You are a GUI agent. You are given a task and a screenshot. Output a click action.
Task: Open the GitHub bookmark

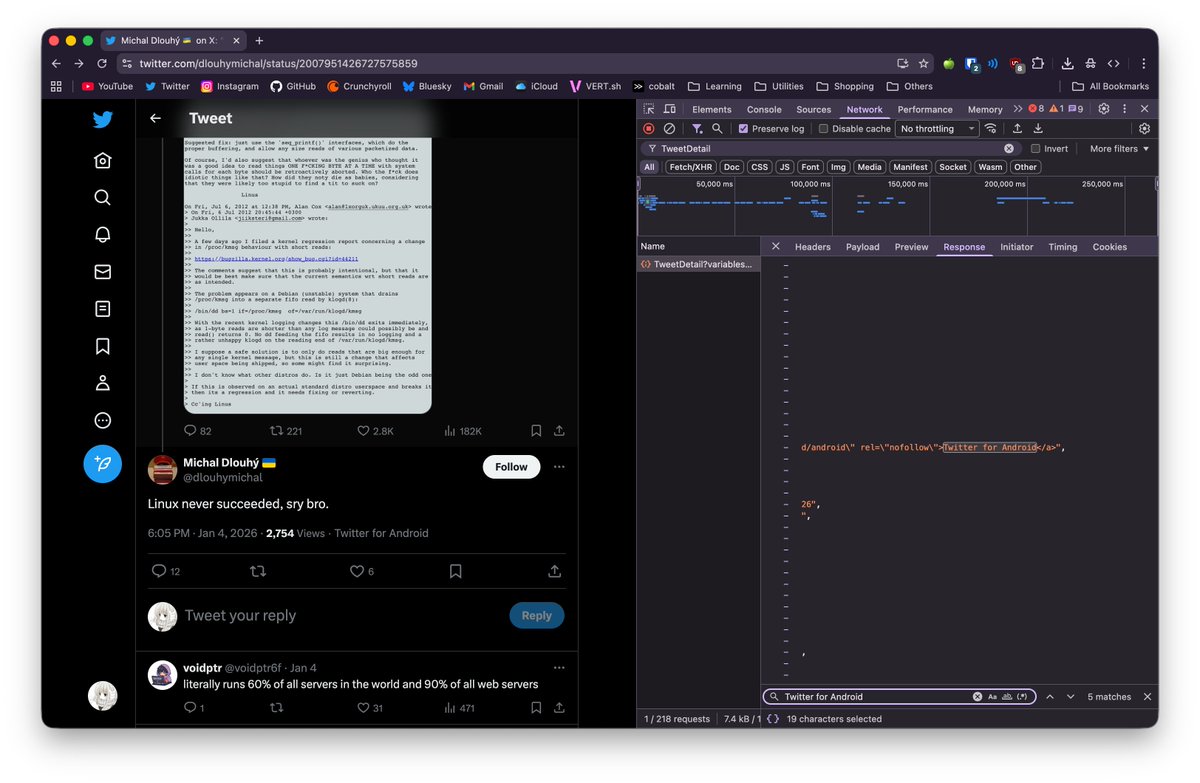[292, 86]
